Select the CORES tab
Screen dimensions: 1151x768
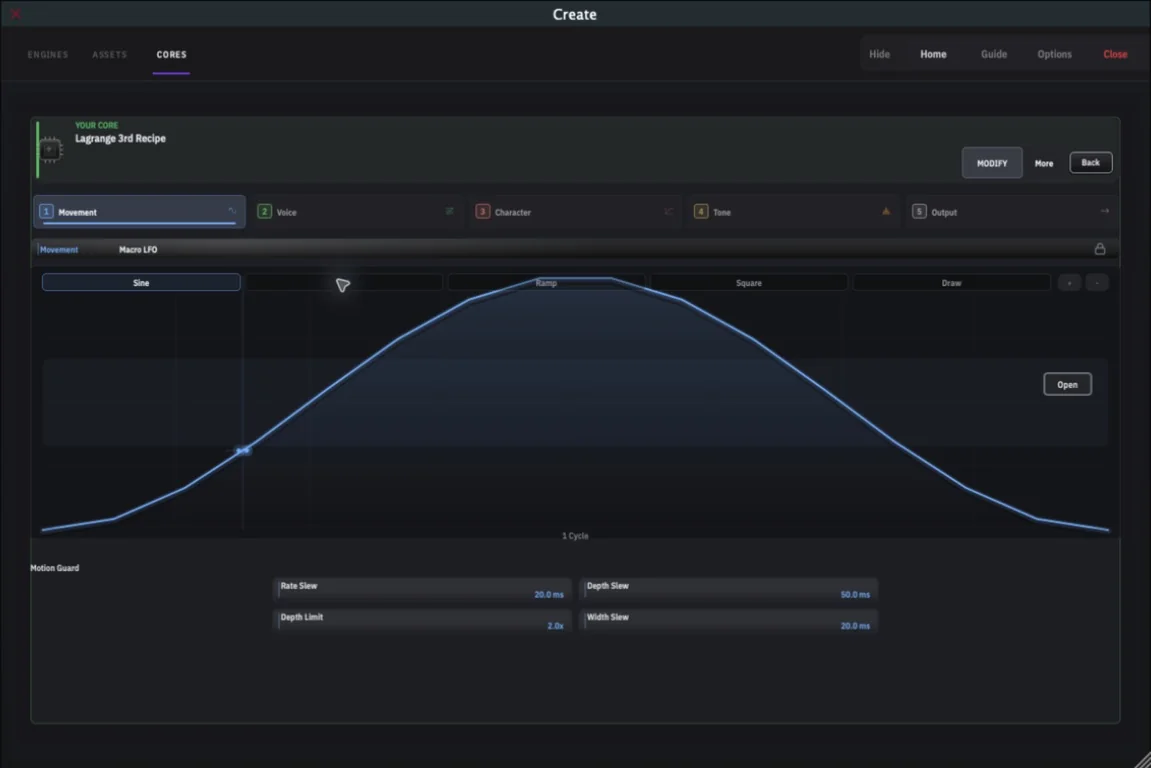pos(171,54)
